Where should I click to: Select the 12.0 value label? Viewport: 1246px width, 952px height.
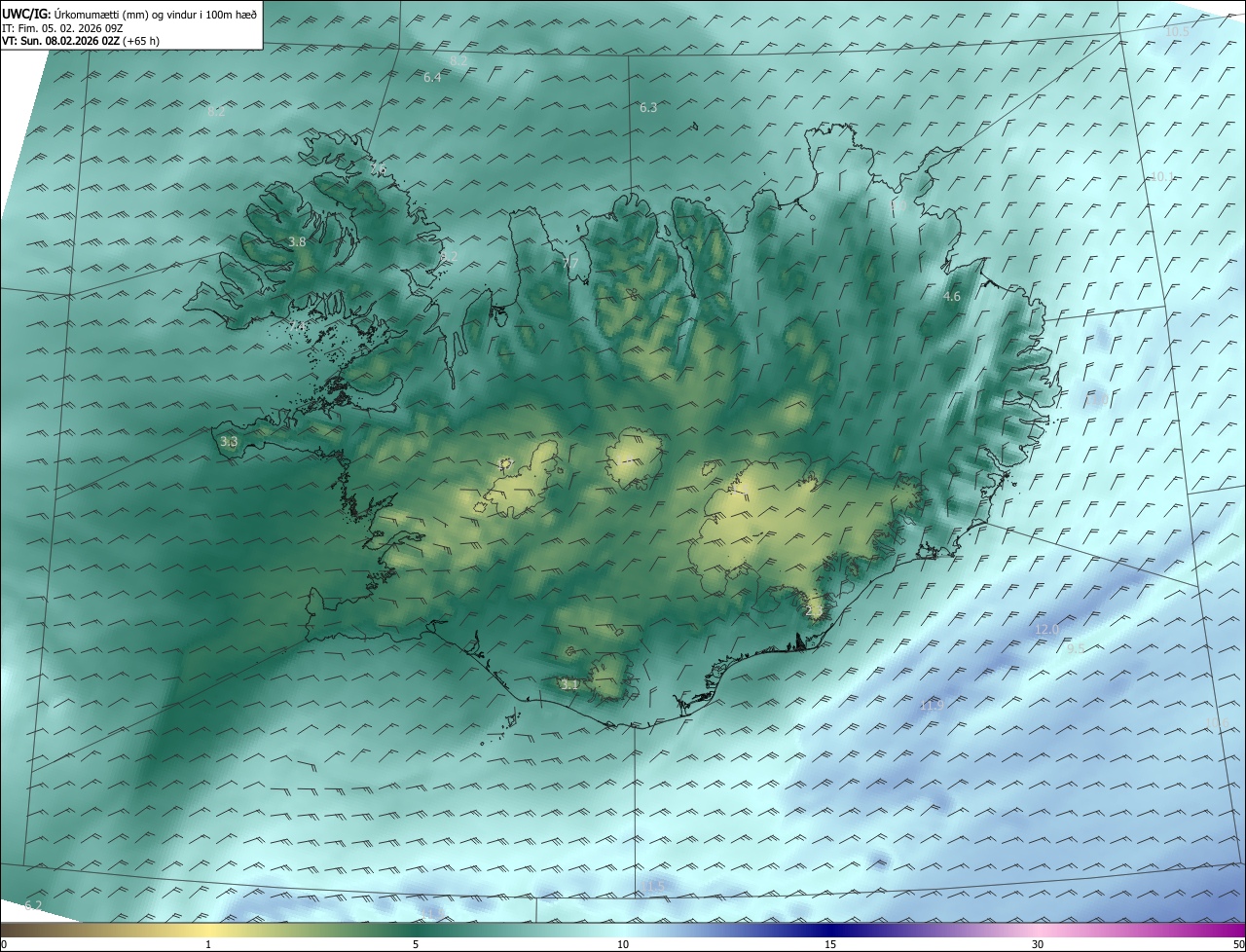1046,630
